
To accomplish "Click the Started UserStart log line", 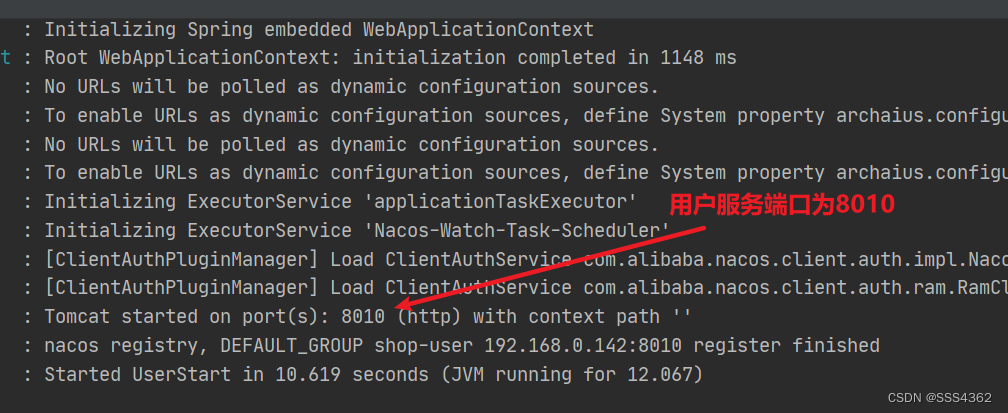I will (363, 374).
